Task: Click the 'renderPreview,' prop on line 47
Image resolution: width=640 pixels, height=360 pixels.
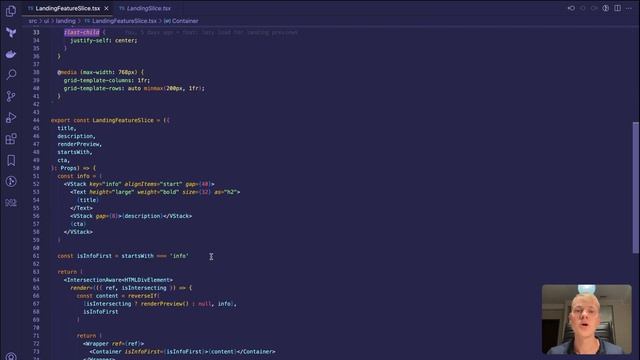Action: [79, 144]
